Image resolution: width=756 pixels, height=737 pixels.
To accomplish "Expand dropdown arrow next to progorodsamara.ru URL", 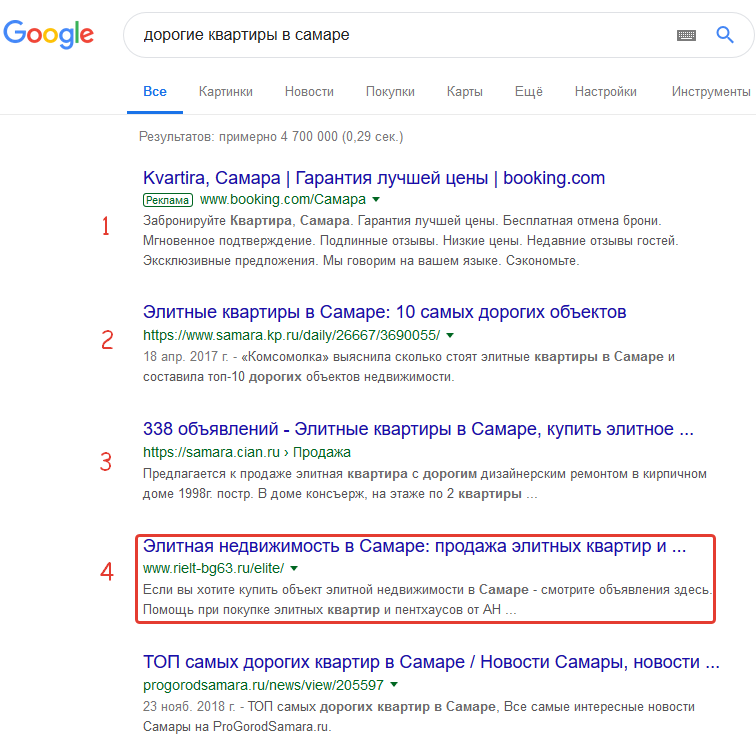I will point(394,684).
